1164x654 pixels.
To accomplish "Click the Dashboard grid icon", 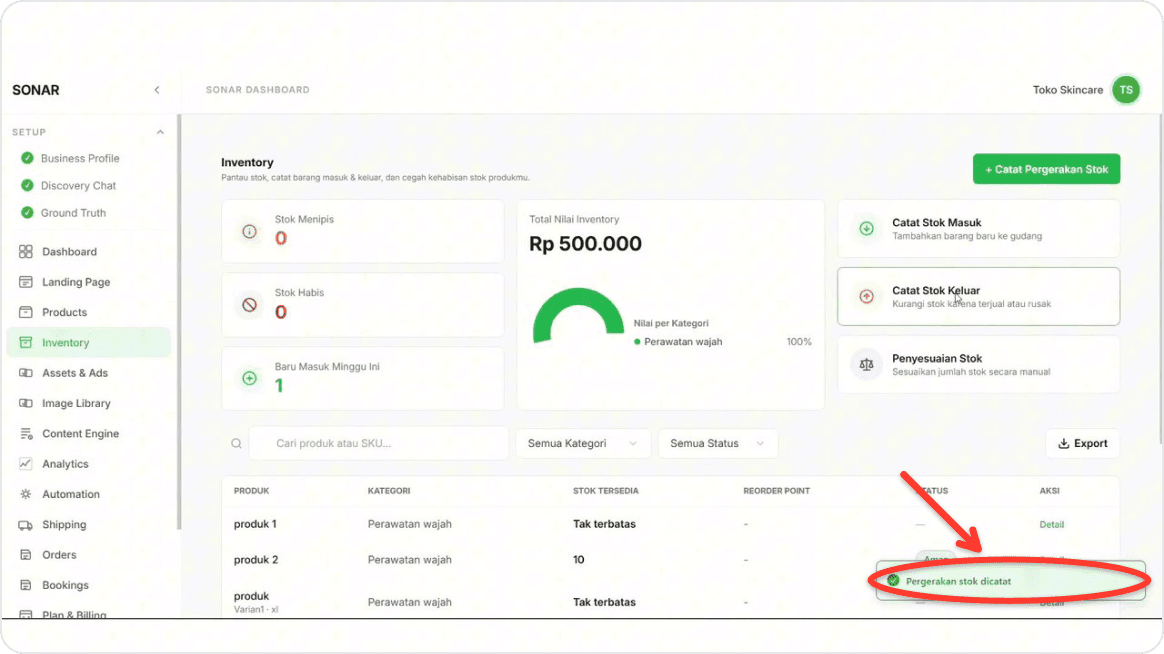I will click(26, 252).
